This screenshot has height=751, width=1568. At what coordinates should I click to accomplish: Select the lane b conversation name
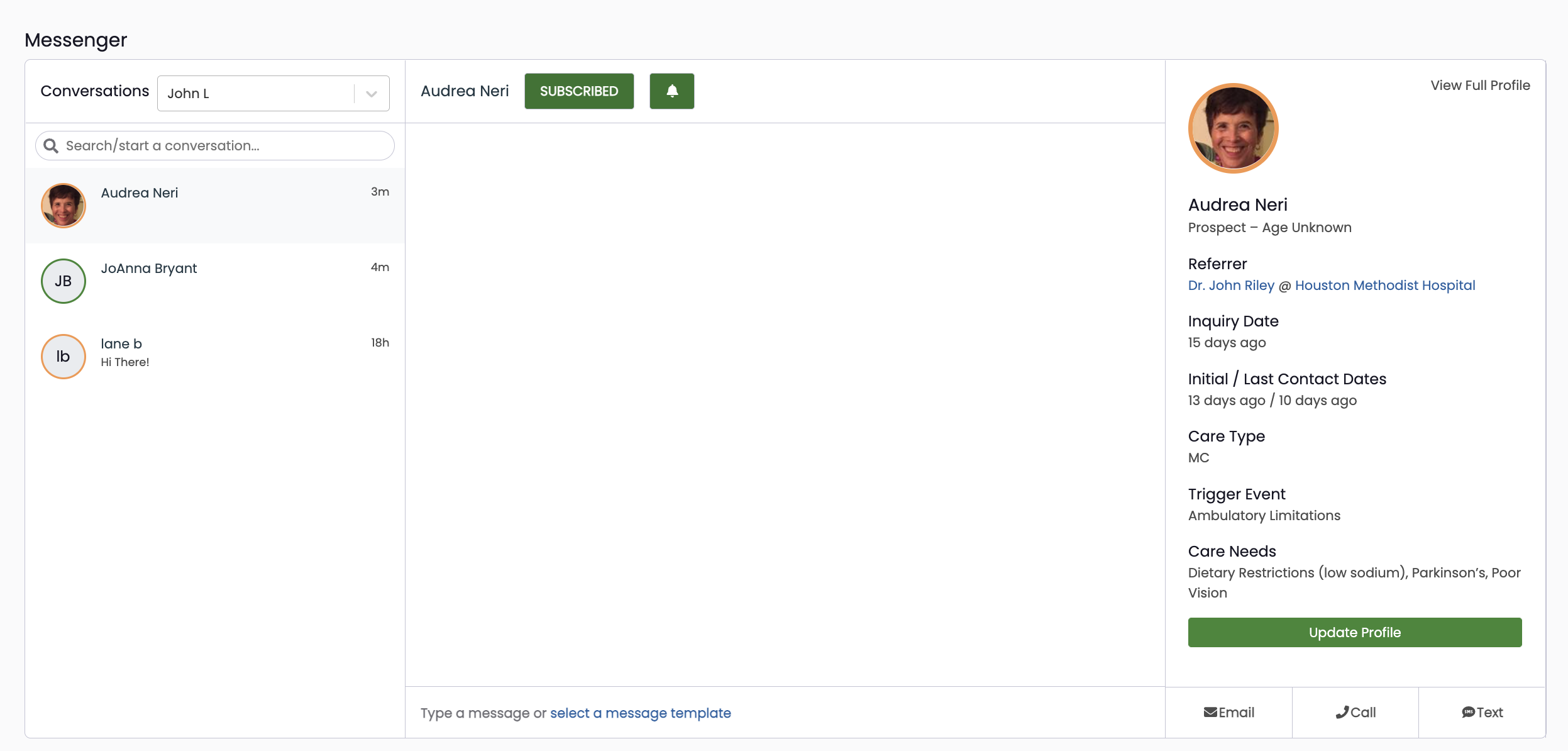[x=121, y=344]
